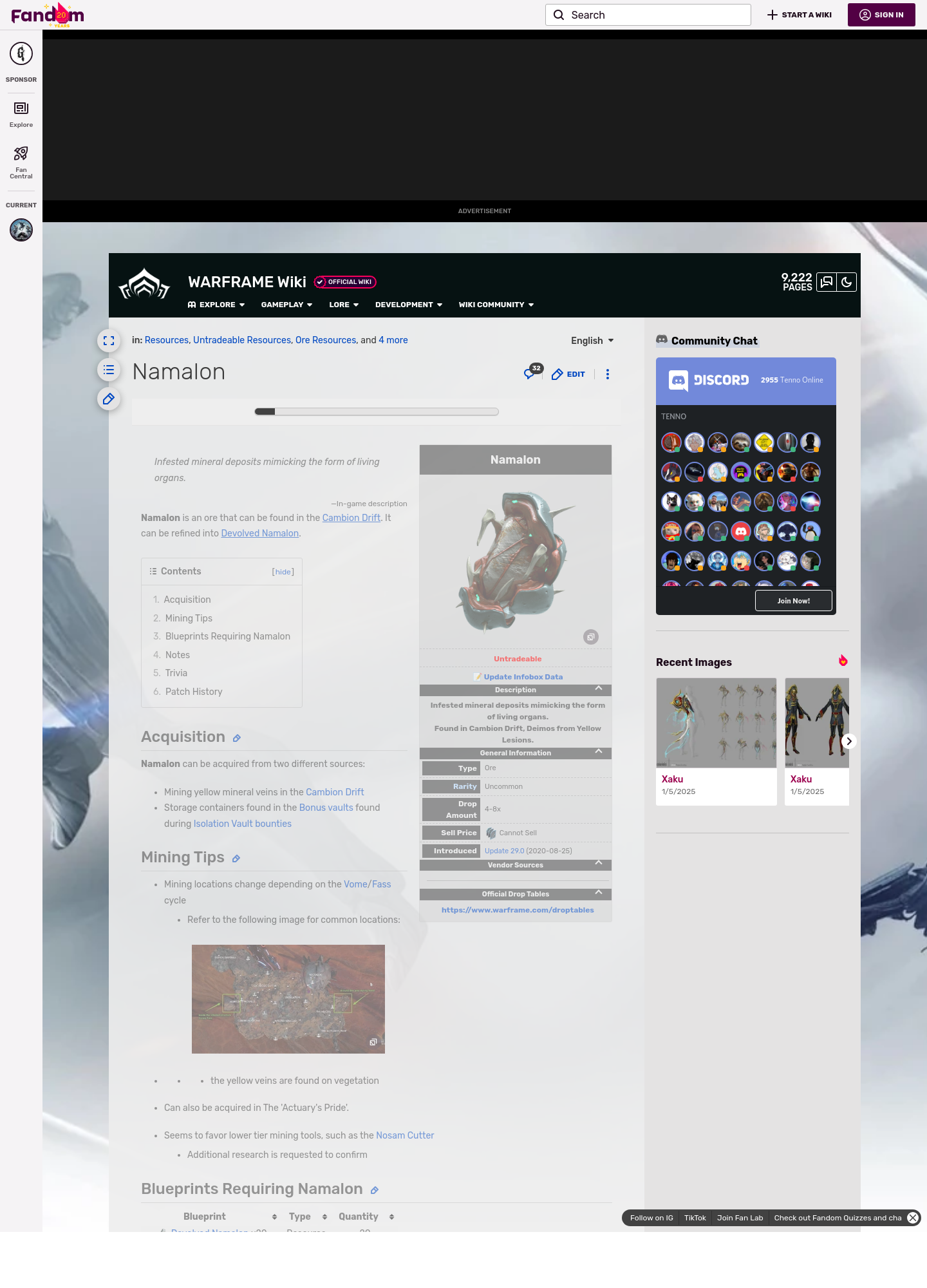This screenshot has height=1288, width=927.
Task: Open the Nosam Cutter link
Action: [x=405, y=1135]
